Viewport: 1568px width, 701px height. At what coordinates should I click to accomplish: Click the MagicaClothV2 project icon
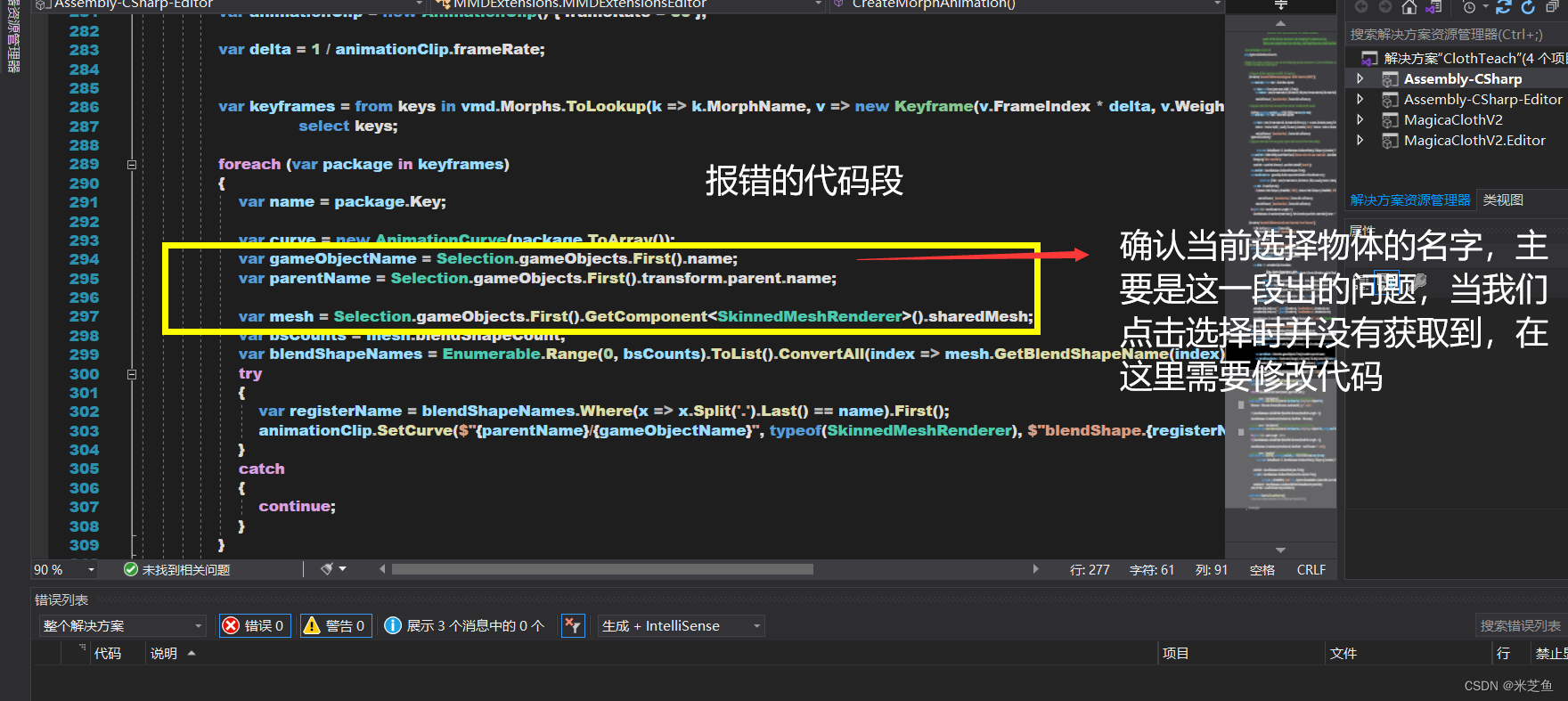point(1390,120)
